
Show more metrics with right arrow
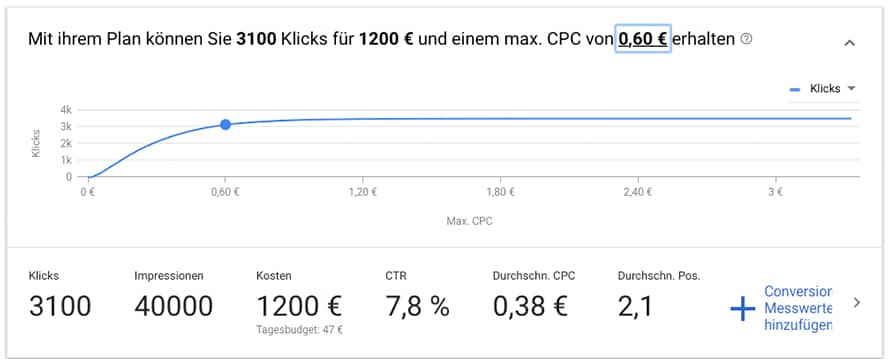[857, 303]
